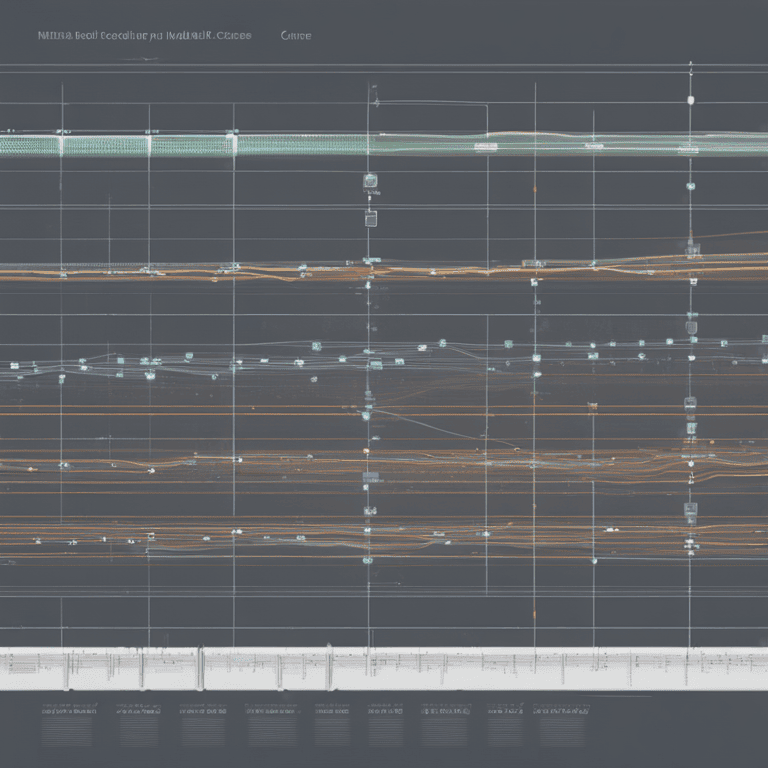
Task: Click the right-line node on the thin orange lines
Action: coord(690,403)
